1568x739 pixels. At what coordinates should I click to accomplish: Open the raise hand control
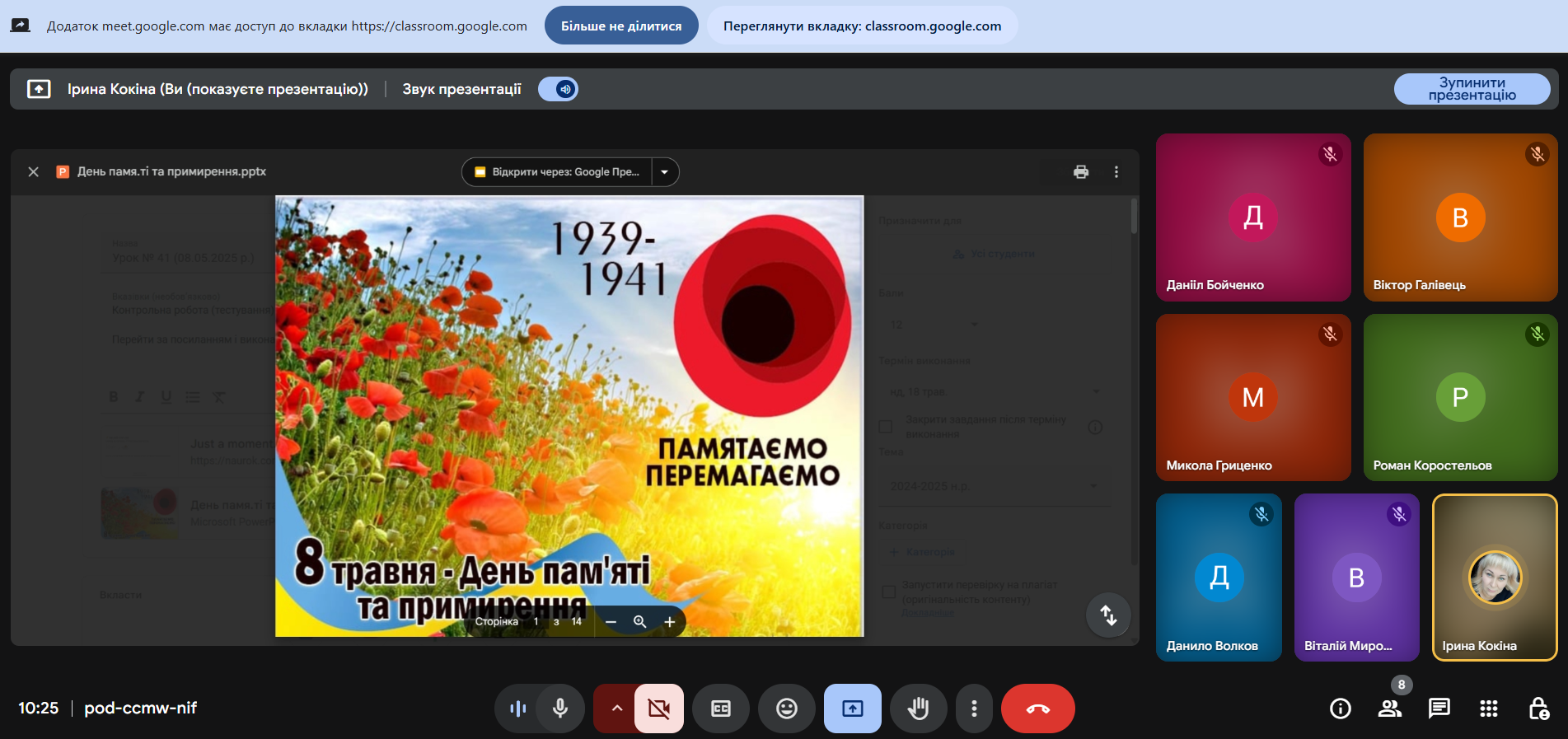pyautogui.click(x=918, y=709)
